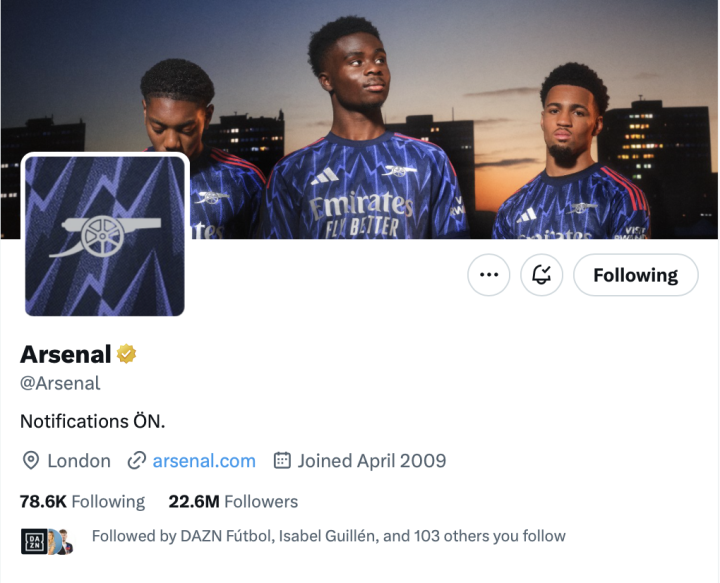720x583 pixels.
Task: Toggle the notification bell for Arsenal
Action: pyautogui.click(x=542, y=275)
